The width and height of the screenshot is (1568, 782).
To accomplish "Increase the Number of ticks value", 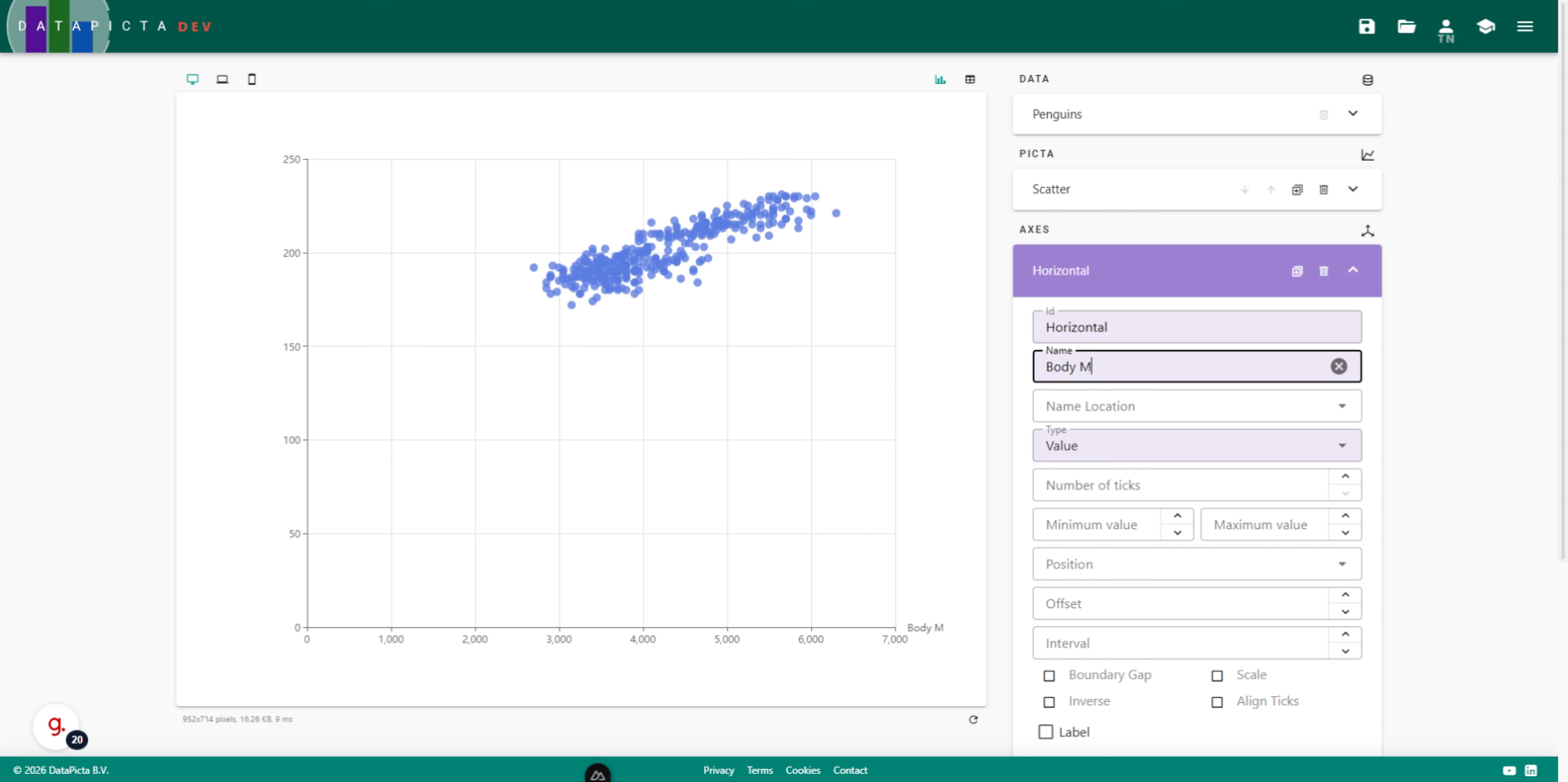I will [1344, 477].
